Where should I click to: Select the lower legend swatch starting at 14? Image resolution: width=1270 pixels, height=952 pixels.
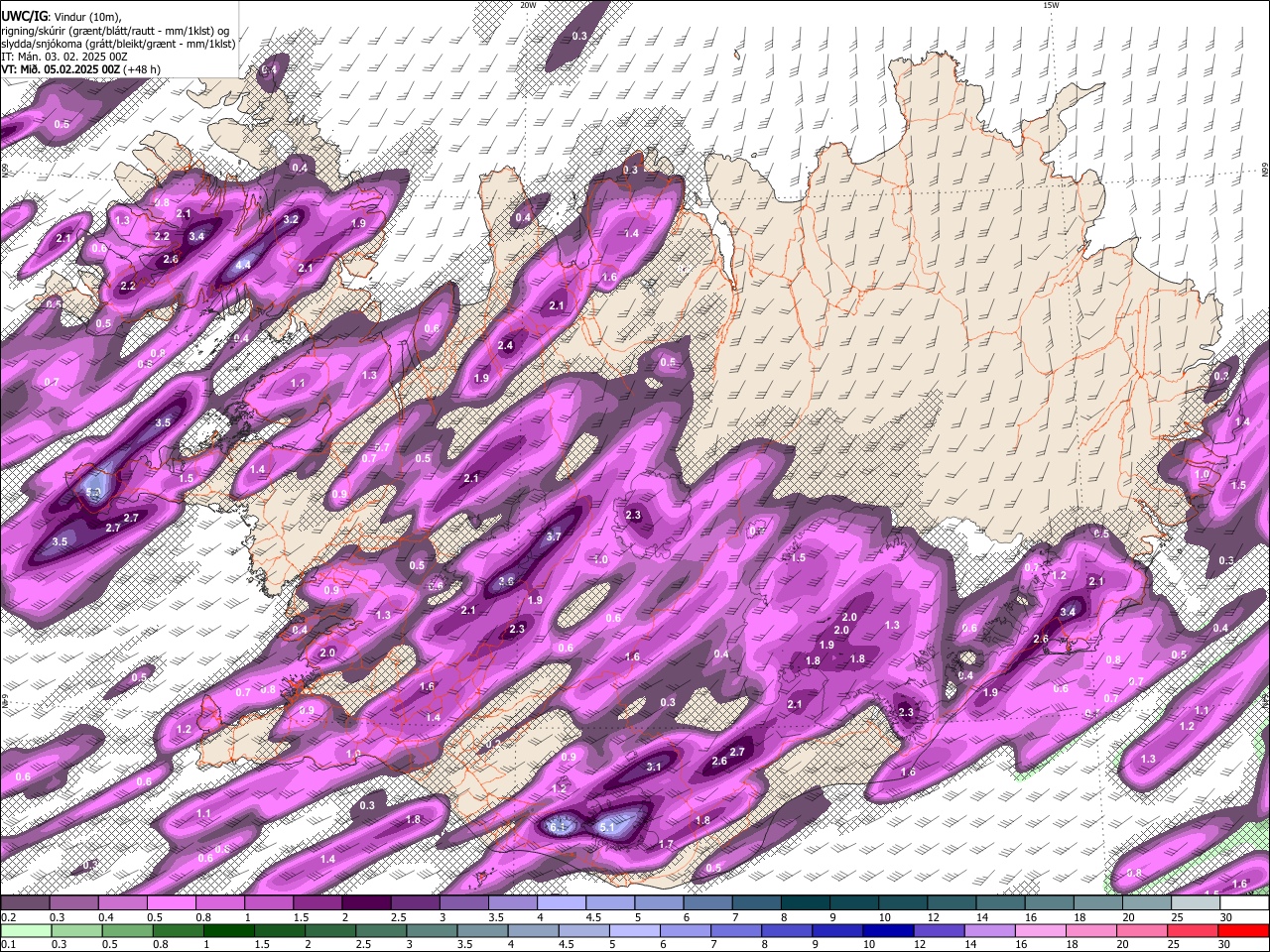click(x=988, y=931)
